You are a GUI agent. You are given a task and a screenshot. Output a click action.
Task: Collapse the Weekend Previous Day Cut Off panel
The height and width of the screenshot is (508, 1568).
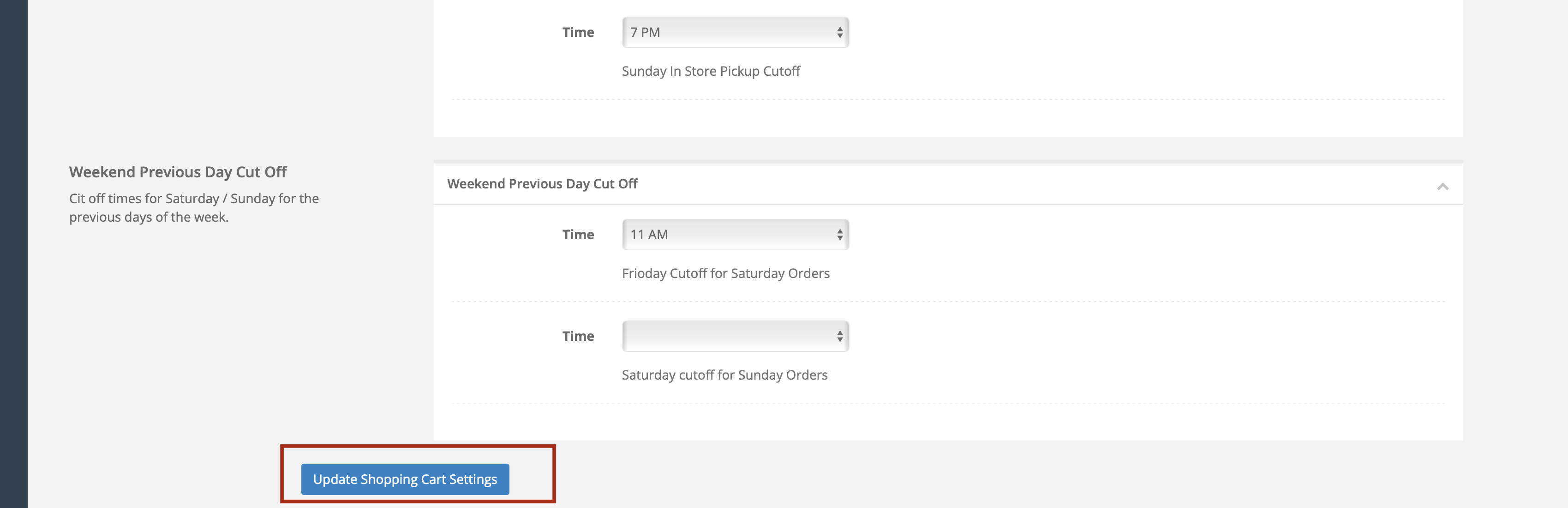point(1442,187)
